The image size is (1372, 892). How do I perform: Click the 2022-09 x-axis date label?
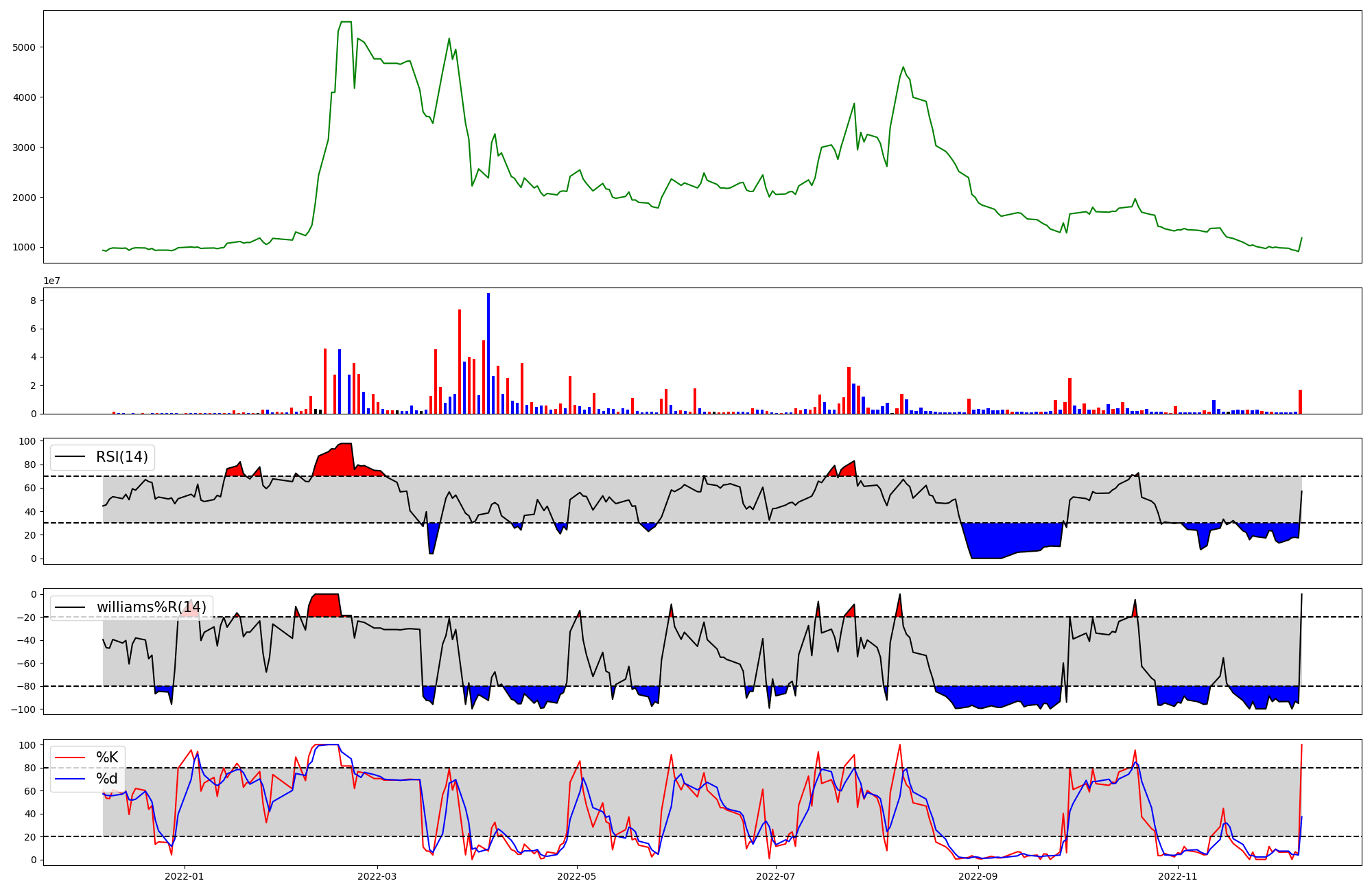(978, 876)
